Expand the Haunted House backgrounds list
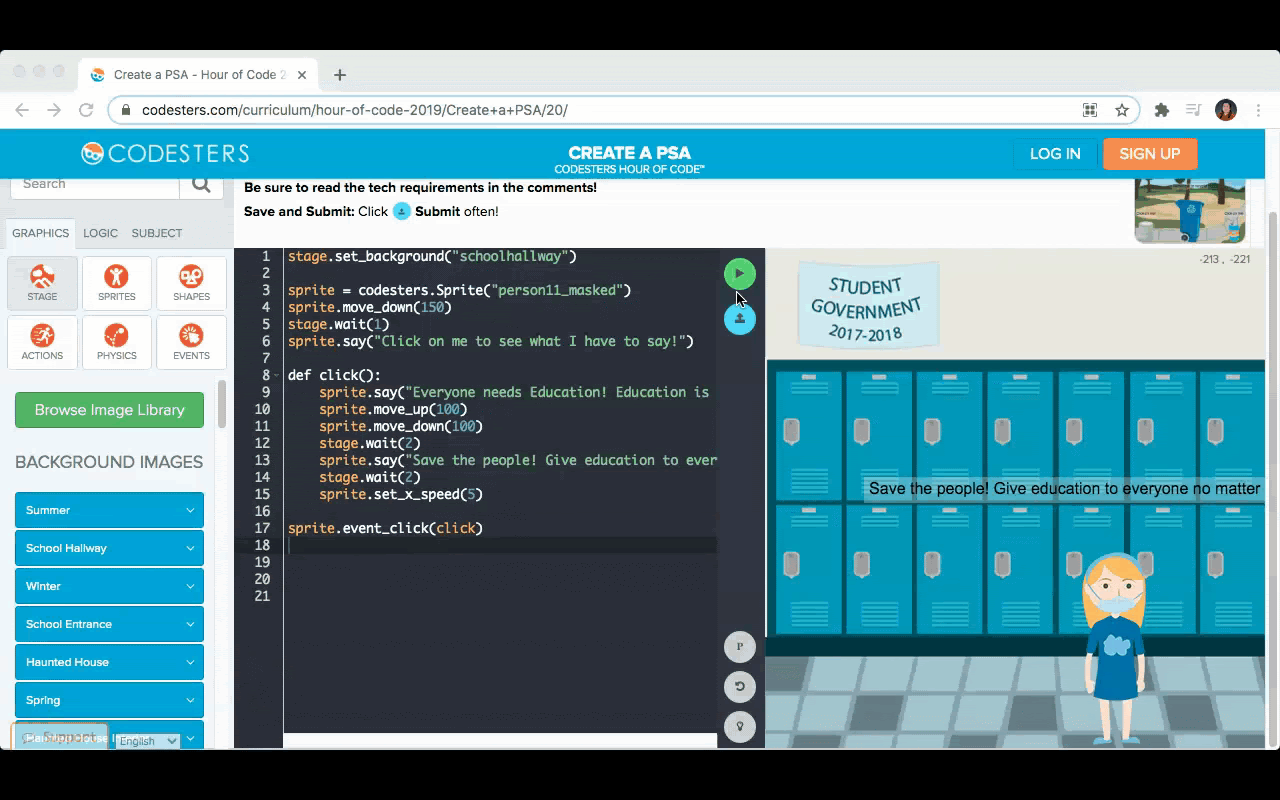The image size is (1280, 800). pos(109,662)
